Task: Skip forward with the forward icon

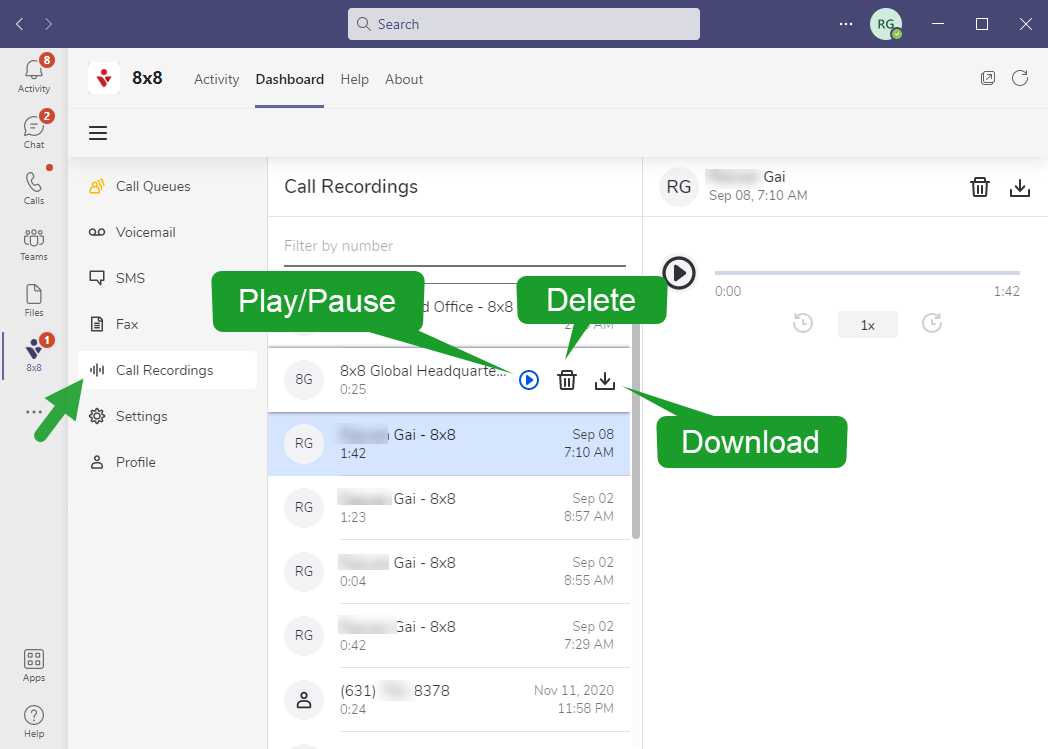Action: [x=932, y=324]
